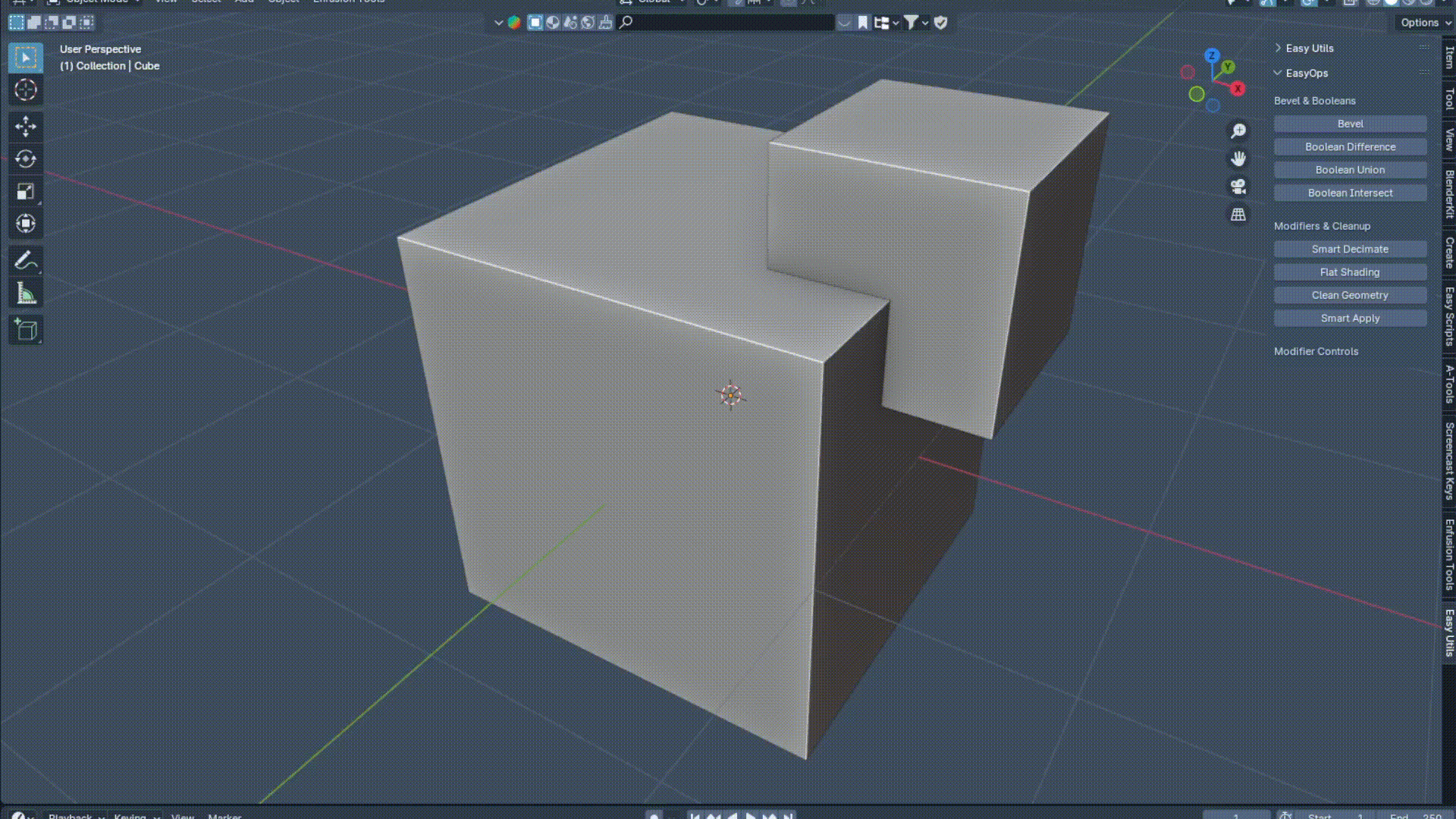Open the Easy Scripts sidebar tab
The image size is (1456, 819).
[x=1449, y=316]
